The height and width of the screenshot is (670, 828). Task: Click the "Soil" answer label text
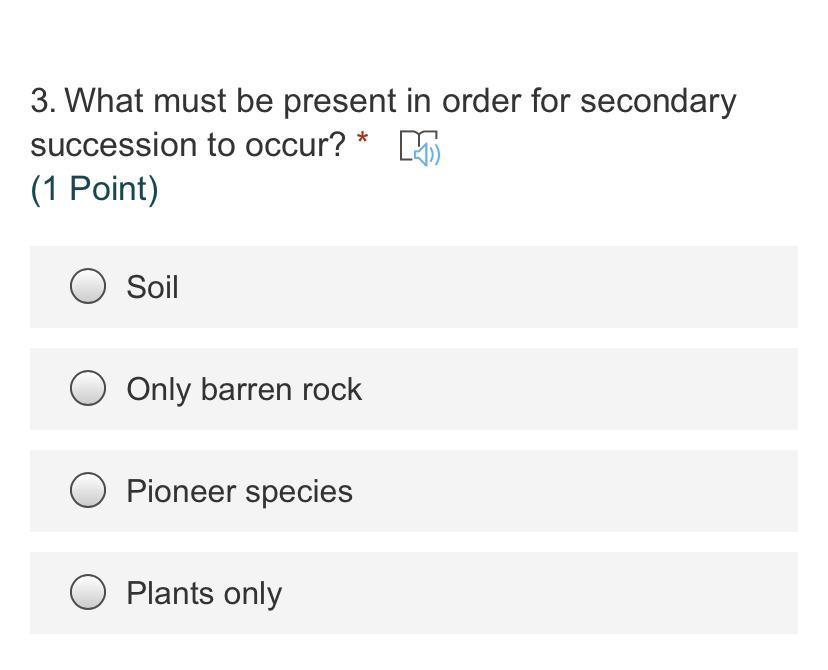pos(152,287)
